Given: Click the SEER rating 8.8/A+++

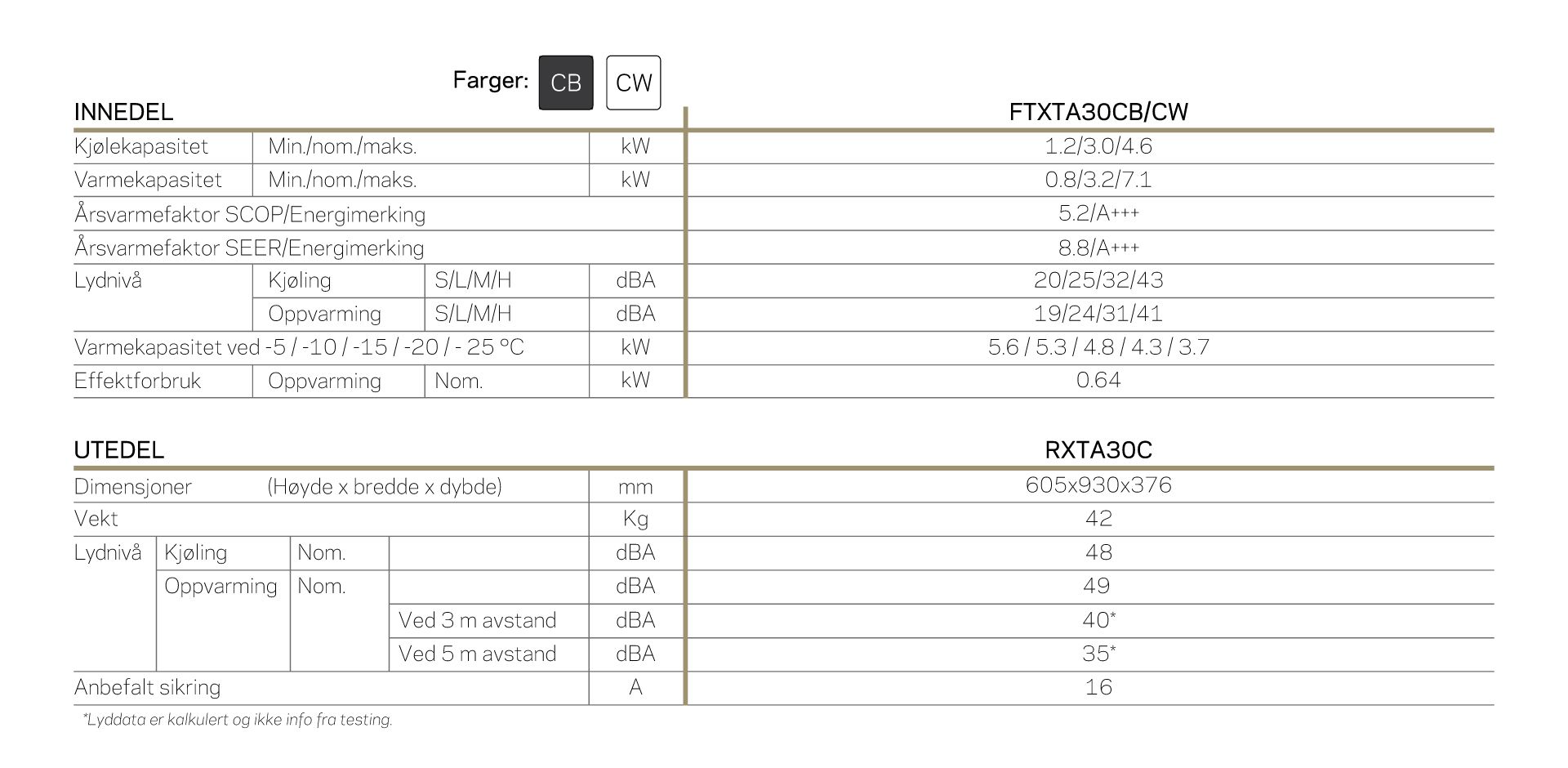Looking at the screenshot, I should click(1098, 247).
